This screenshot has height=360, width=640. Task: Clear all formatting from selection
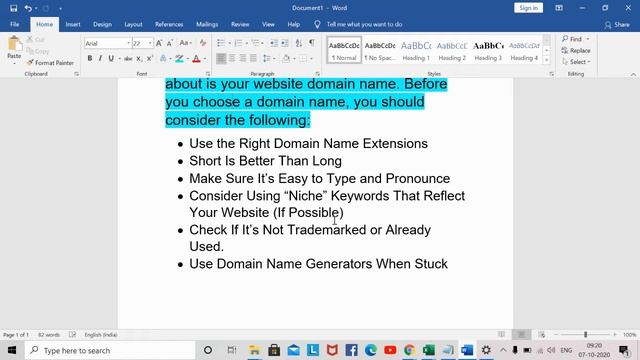tap(203, 43)
